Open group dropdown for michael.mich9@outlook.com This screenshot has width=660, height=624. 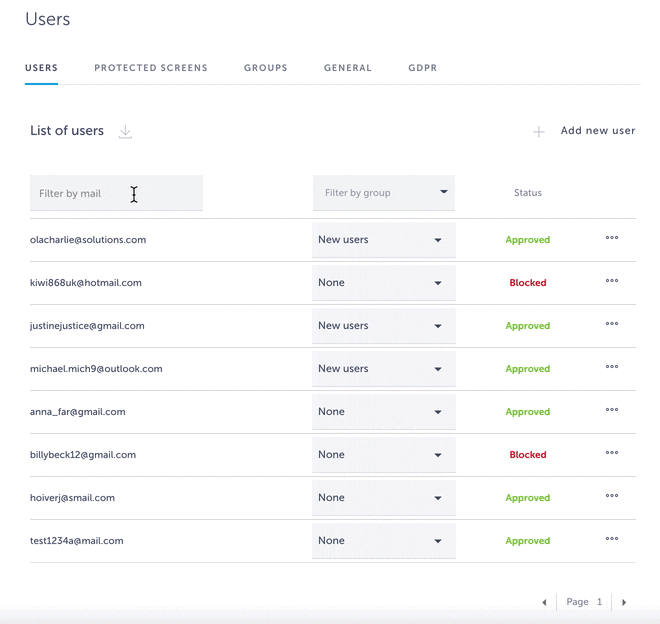(x=384, y=369)
